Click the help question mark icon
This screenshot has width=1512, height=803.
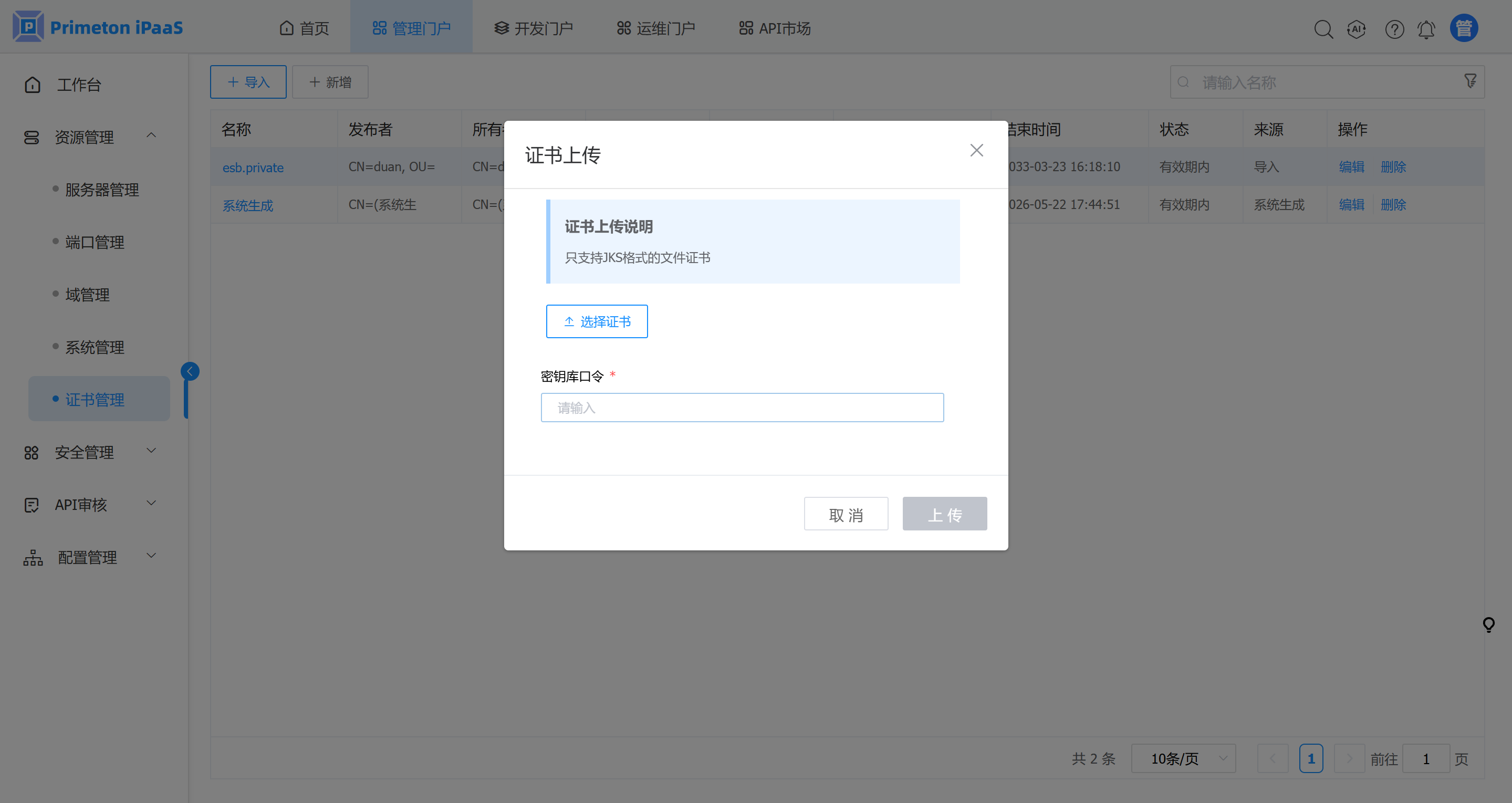[x=1394, y=29]
